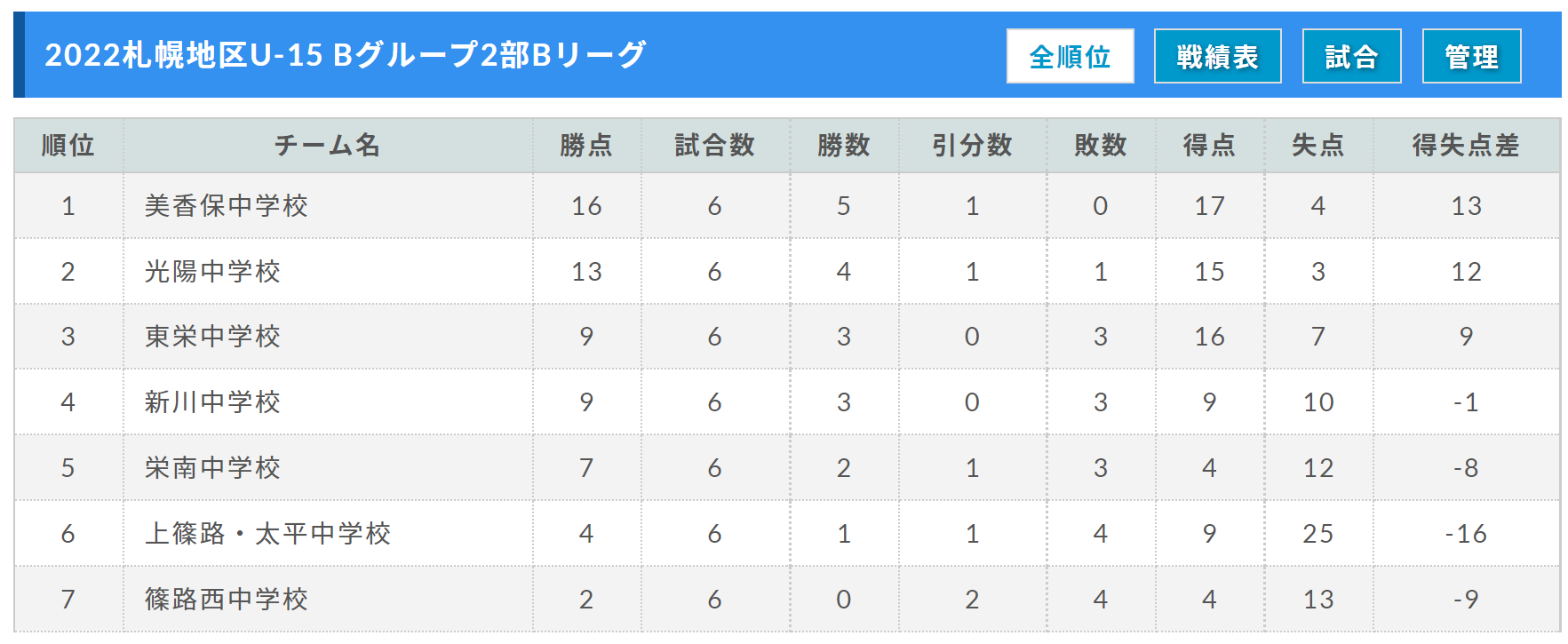Select team 新川中学校

212,402
